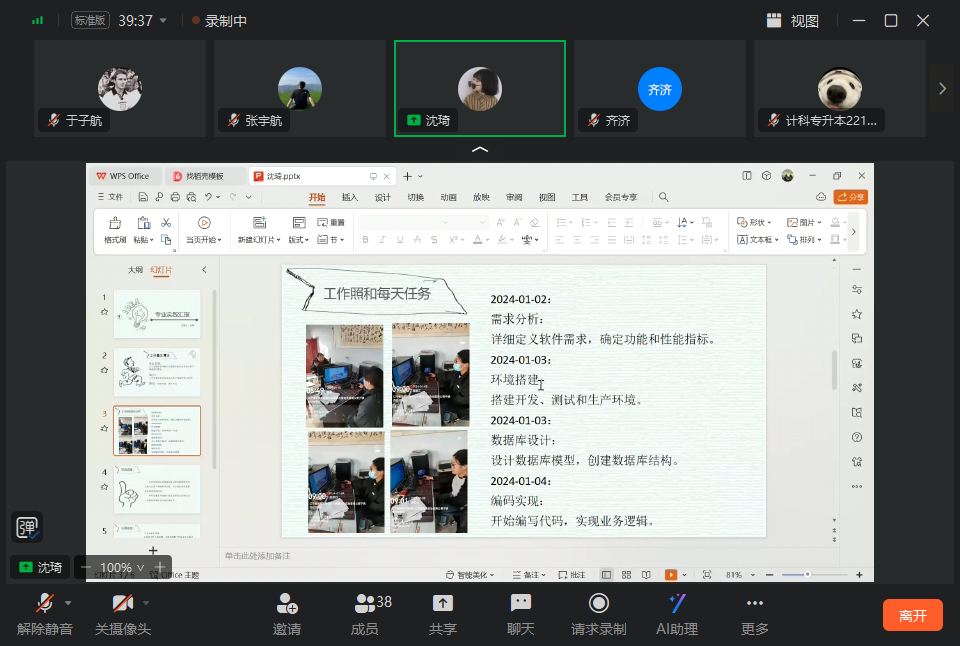The image size is (960, 646).
Task: Open the 视图 layout menu
Action: [793, 20]
